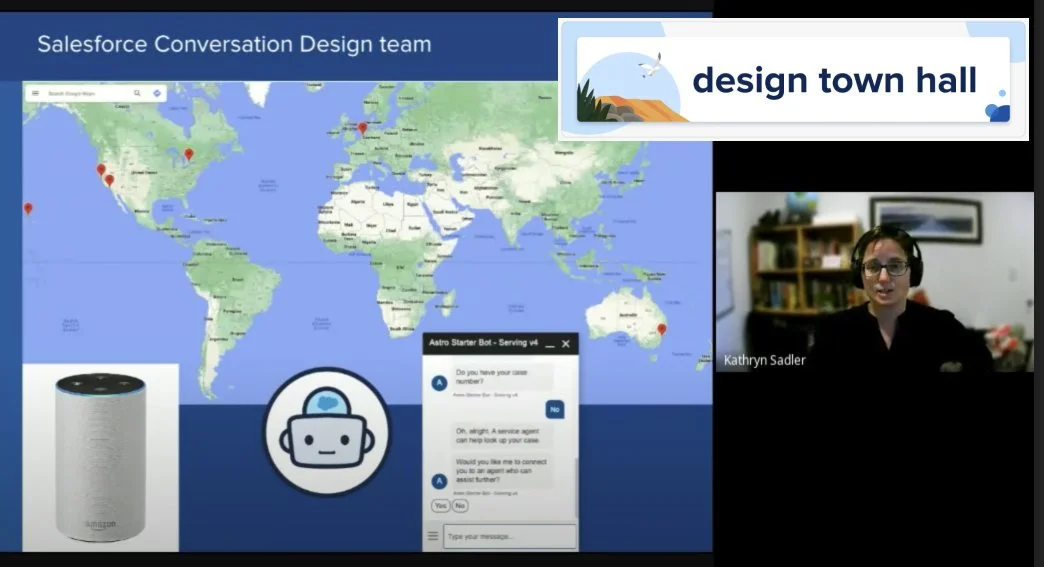The width and height of the screenshot is (1044, 567).
Task: Select the map pin near Toronto
Action: [x=189, y=154]
